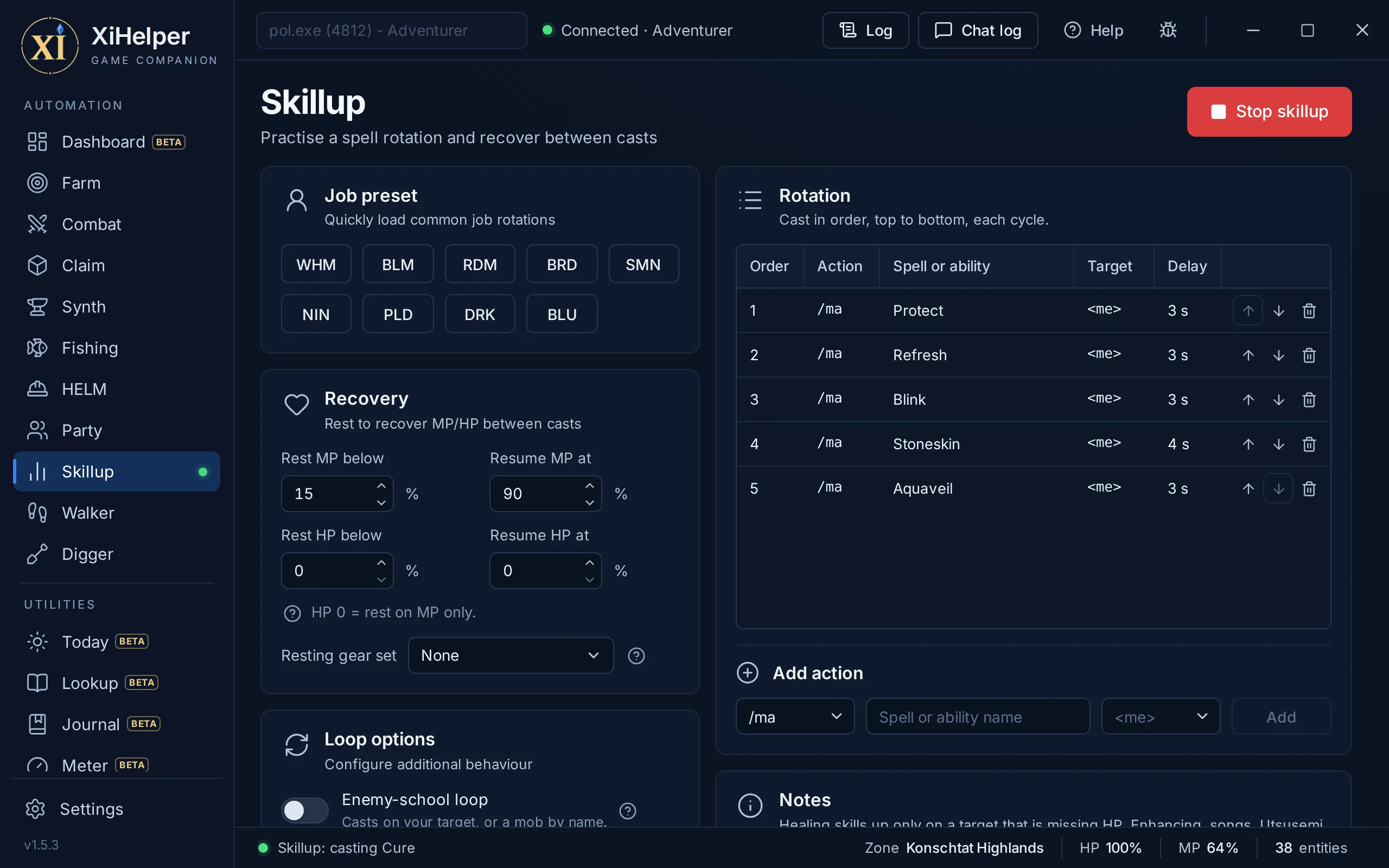Click the XiHelper logo
The image size is (1389, 868).
click(x=50, y=46)
